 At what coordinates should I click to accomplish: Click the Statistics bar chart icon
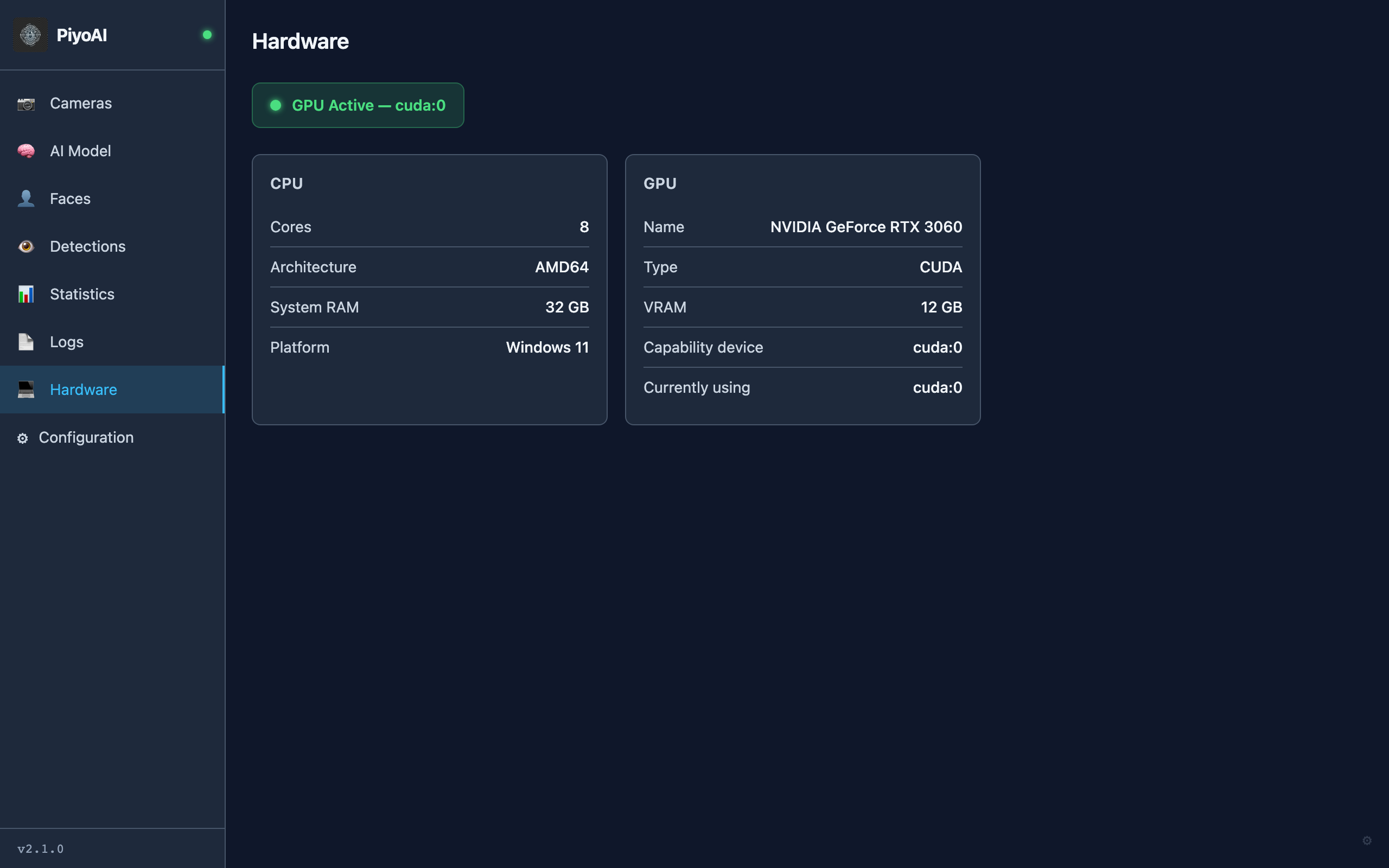click(x=26, y=294)
